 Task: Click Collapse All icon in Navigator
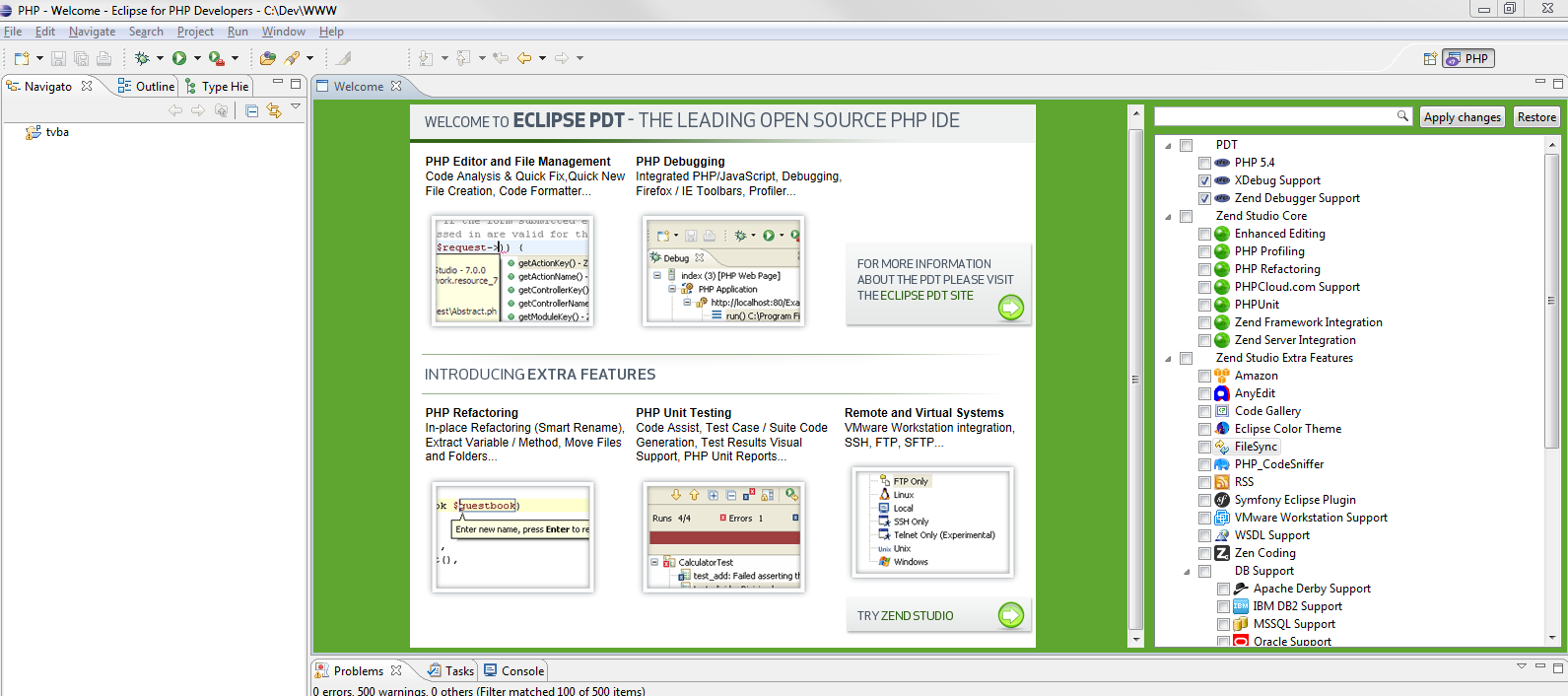pyautogui.click(x=252, y=111)
